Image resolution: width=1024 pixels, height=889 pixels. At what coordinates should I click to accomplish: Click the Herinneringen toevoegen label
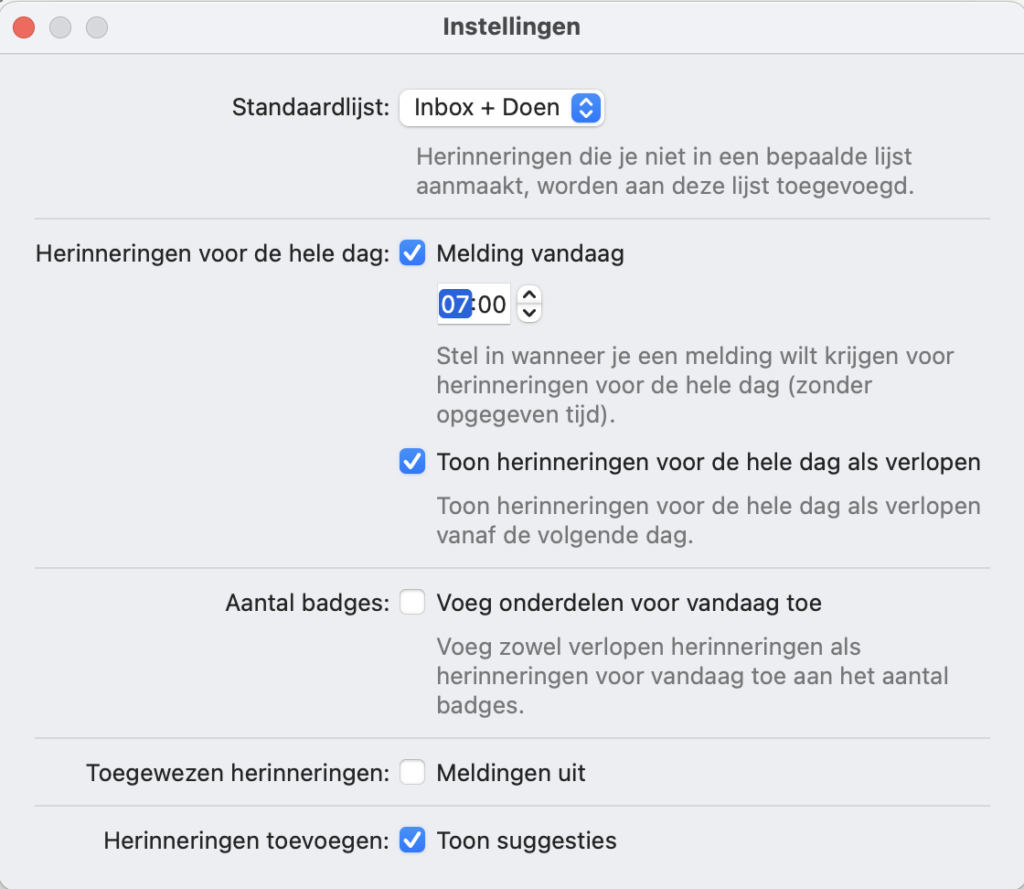[246, 841]
